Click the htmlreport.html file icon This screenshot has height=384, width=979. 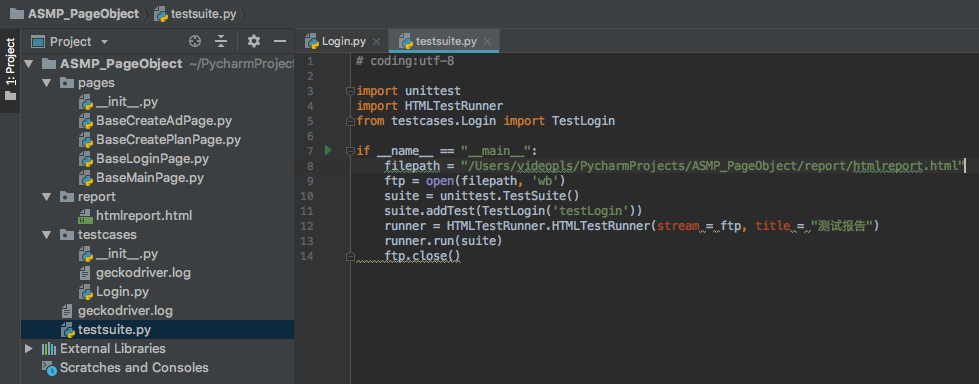click(x=86, y=216)
